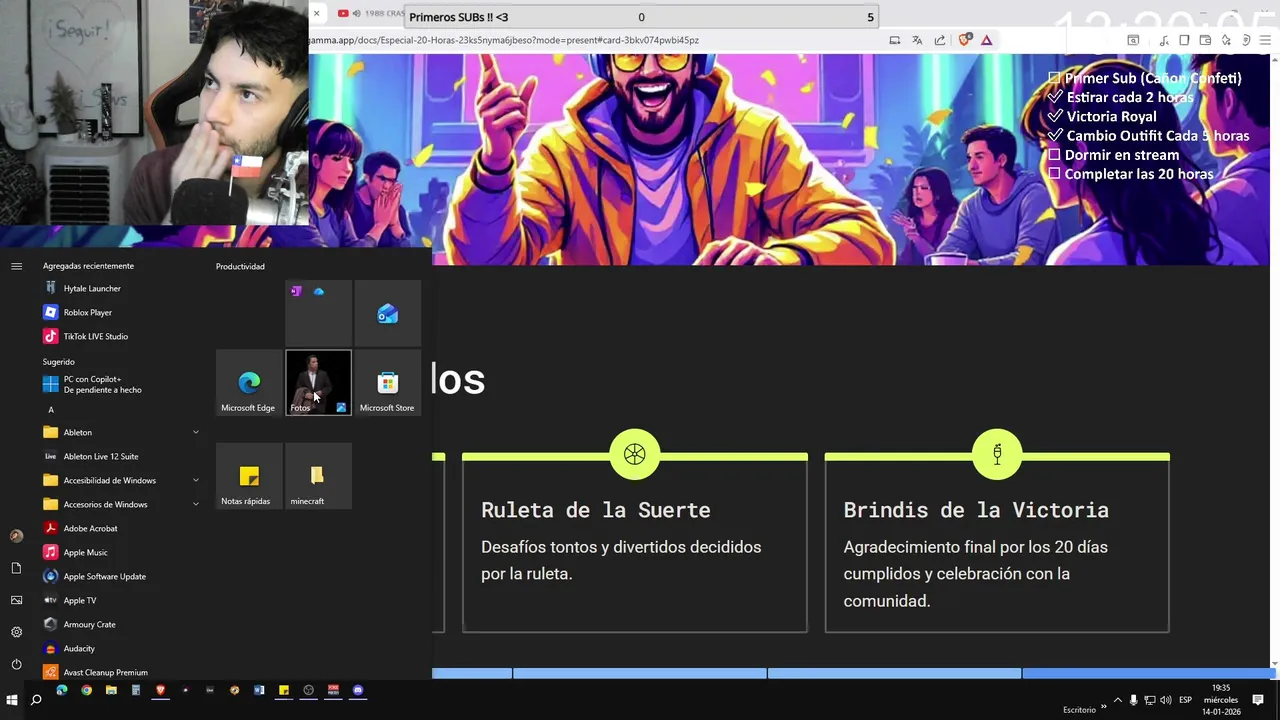Expand Escritorio toolbar chevron
Viewport: 1280px width, 720px height.
tap(1104, 706)
